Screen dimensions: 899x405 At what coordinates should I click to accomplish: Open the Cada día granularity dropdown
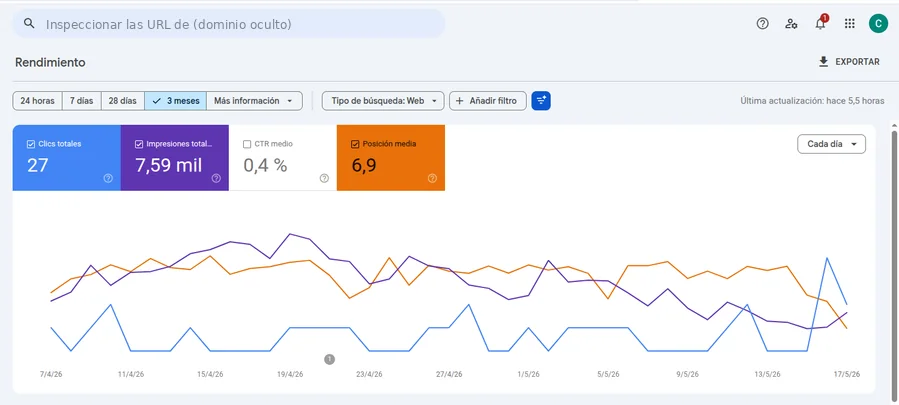tap(831, 144)
